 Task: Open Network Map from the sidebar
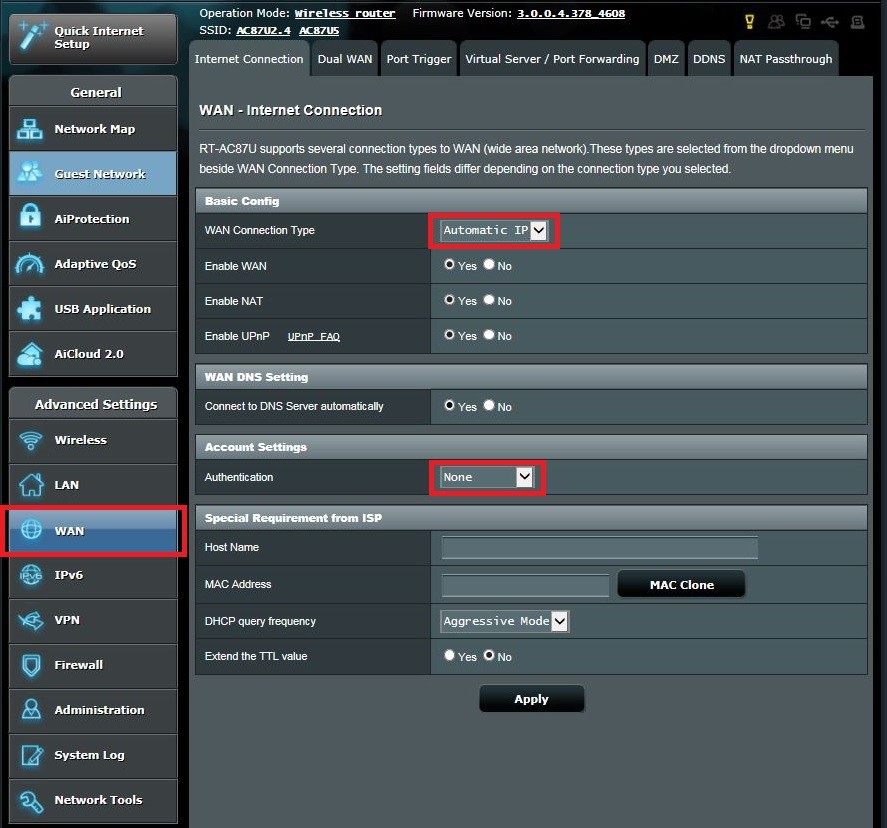point(93,129)
